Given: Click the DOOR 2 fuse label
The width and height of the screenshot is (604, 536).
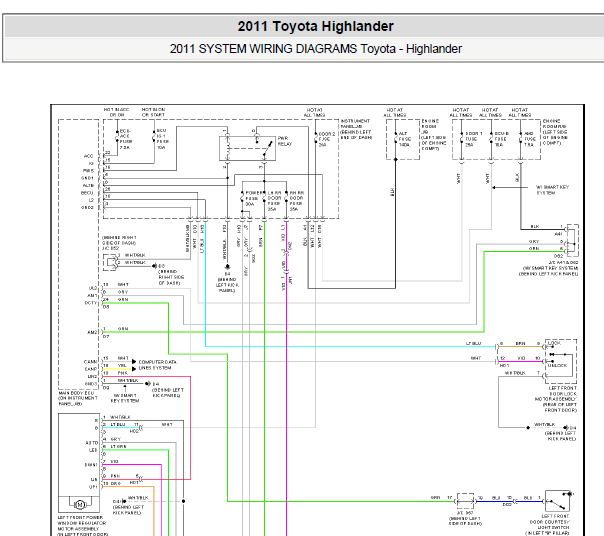Looking at the screenshot, I should (326, 139).
